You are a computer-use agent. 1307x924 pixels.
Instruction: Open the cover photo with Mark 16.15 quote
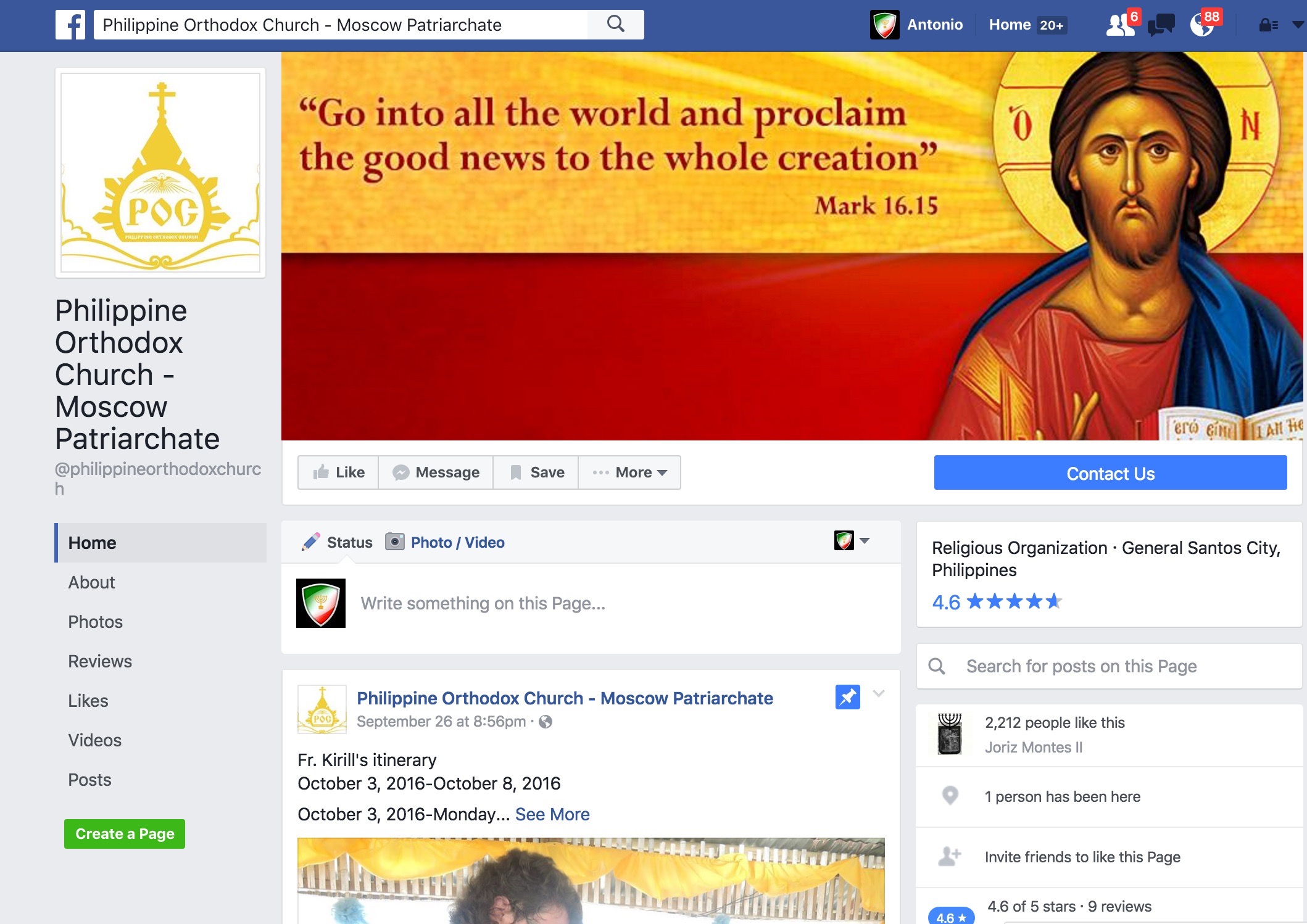tap(792, 245)
